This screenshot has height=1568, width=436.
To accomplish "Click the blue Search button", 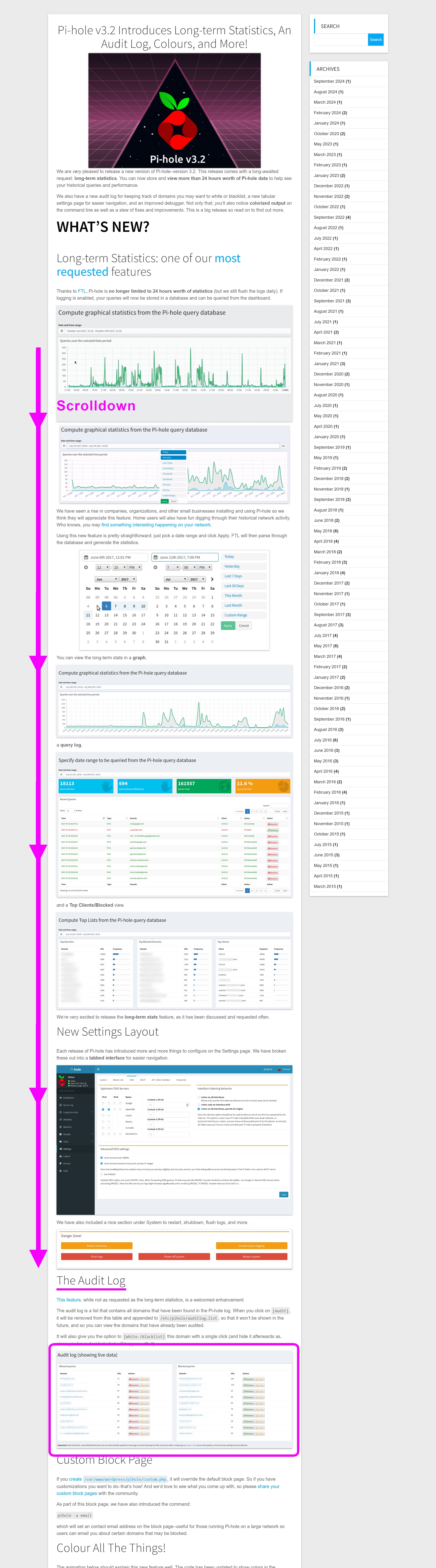I will [375, 40].
